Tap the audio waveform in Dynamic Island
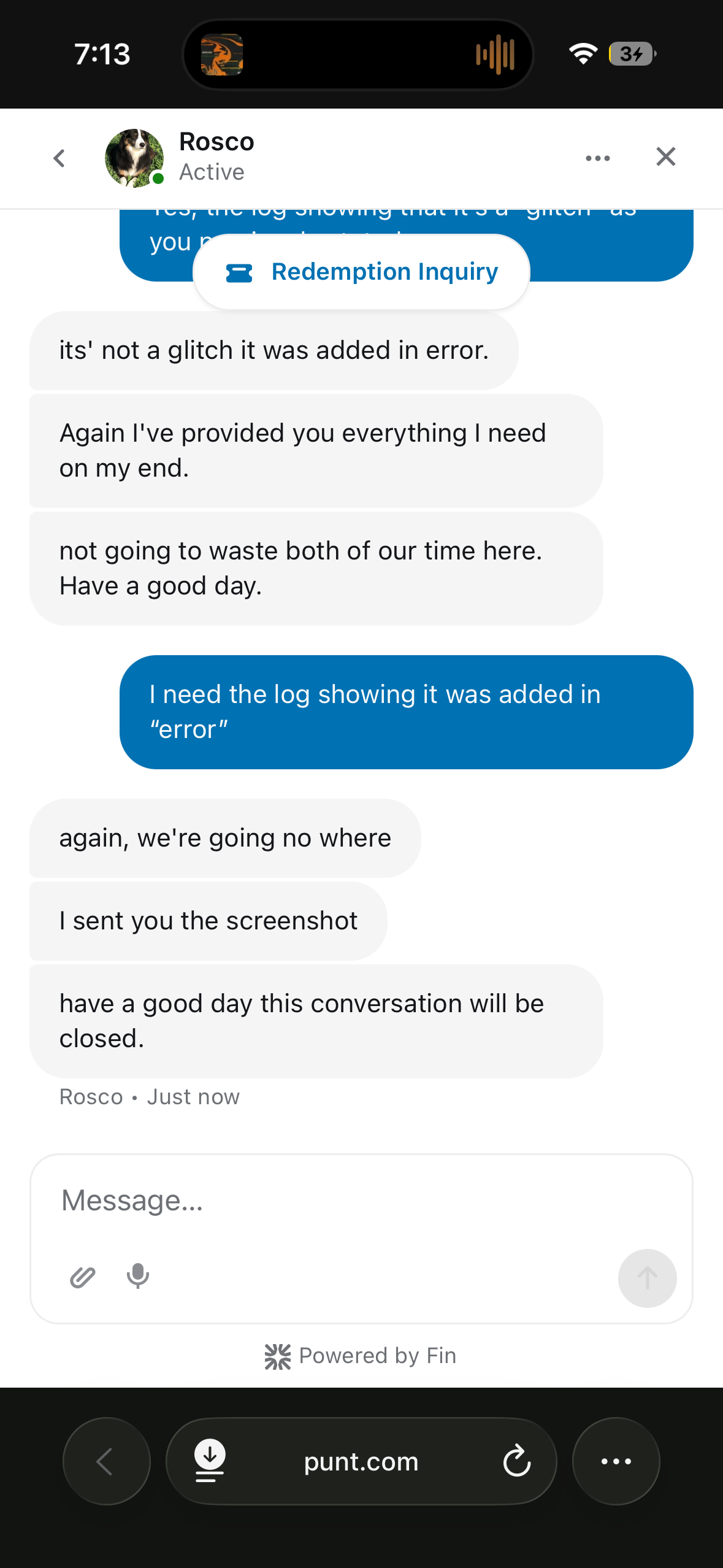 495,55
